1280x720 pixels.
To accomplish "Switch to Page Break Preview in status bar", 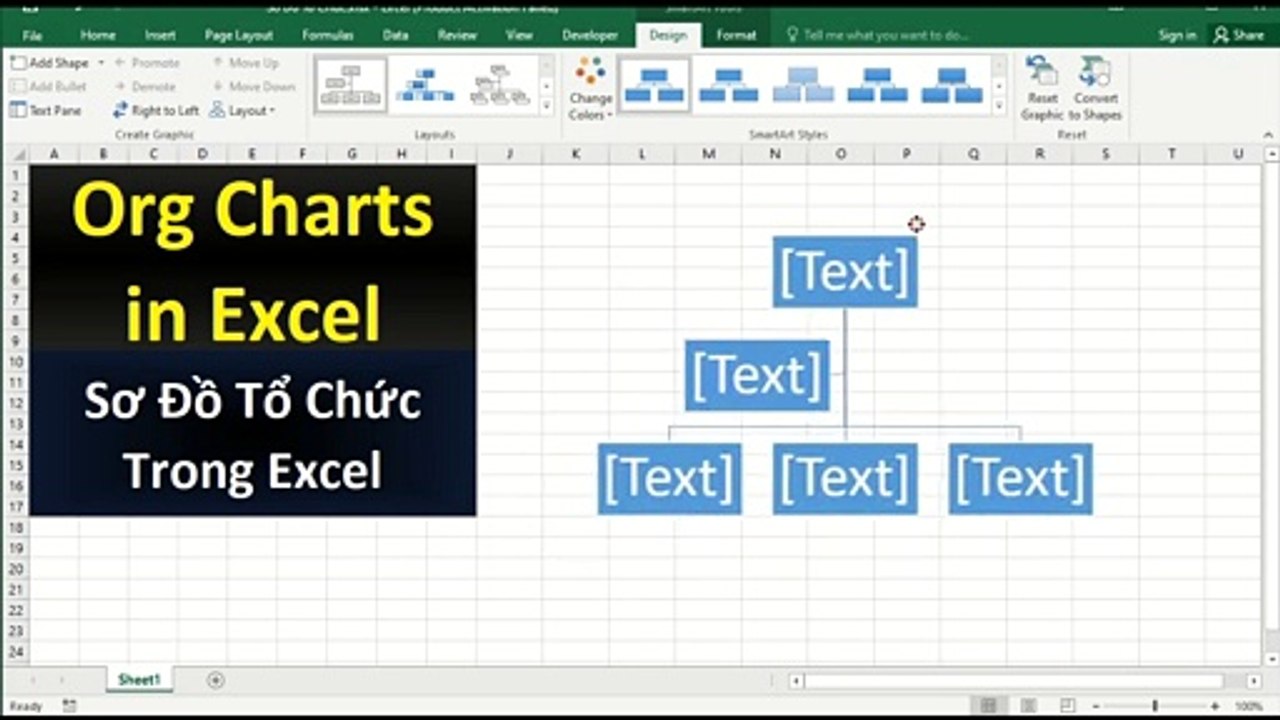I will (x=1067, y=706).
